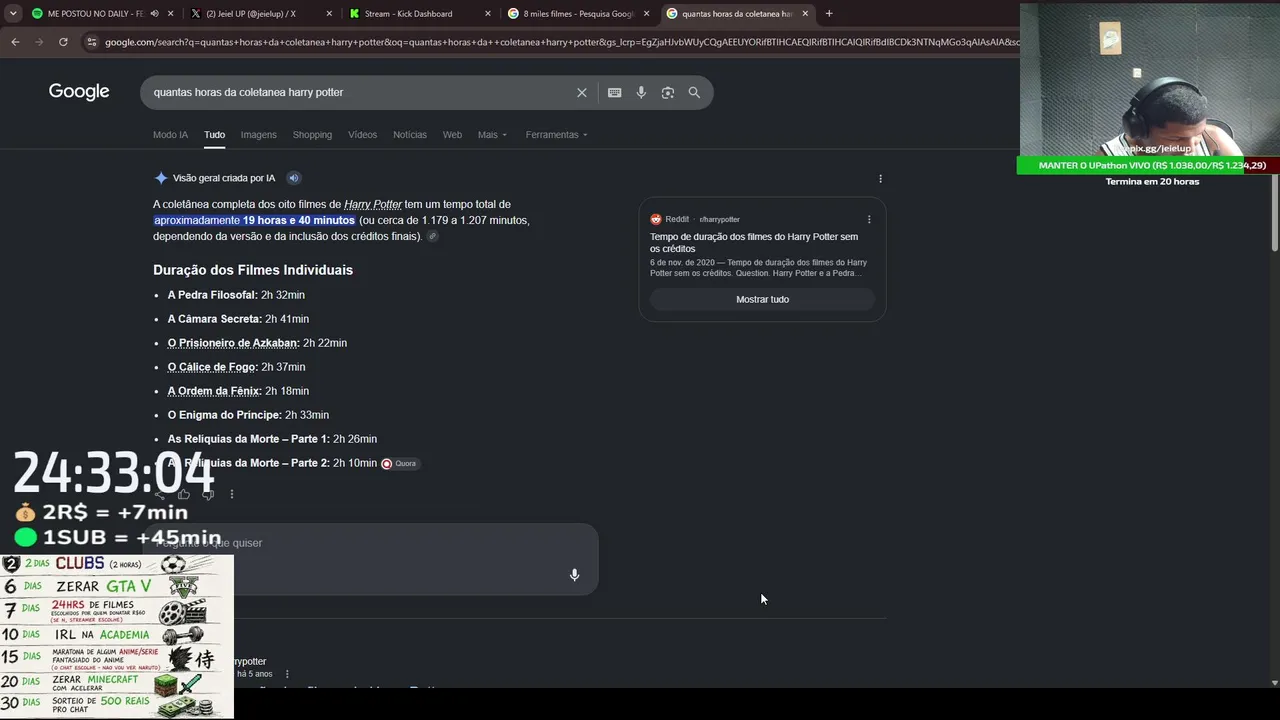Close the Kick Dashboard tab

(488, 14)
